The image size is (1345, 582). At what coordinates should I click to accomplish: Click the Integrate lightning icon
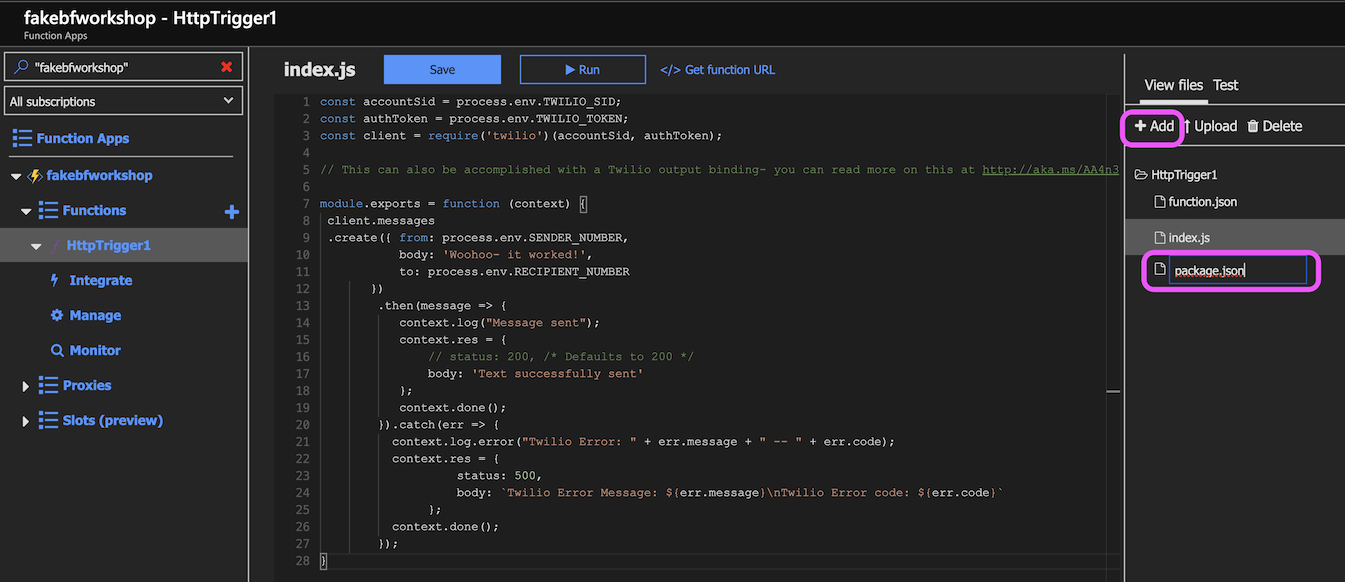[x=55, y=280]
